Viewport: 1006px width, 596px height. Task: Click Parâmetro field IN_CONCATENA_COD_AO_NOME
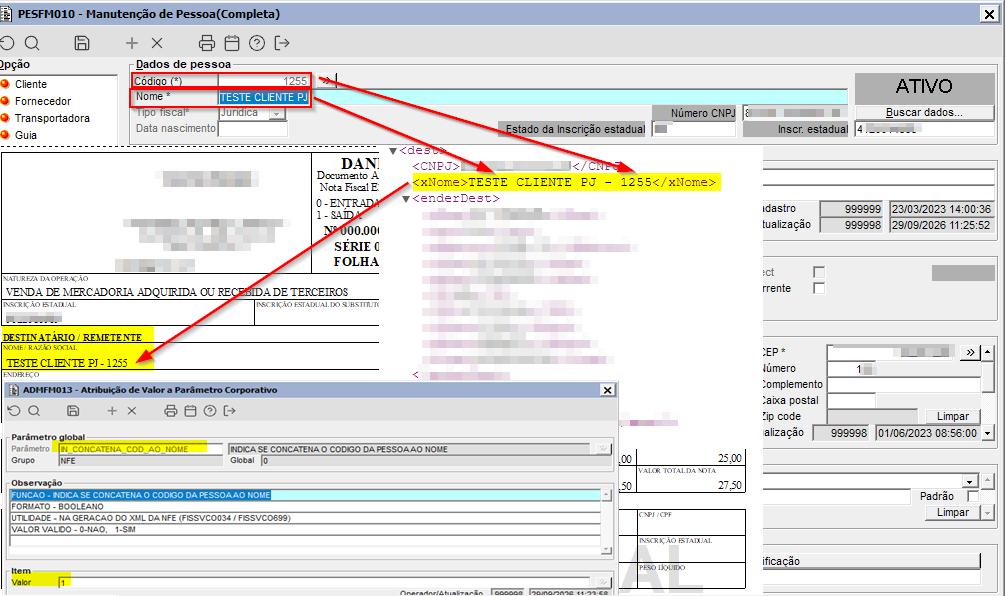pyautogui.click(x=141, y=449)
